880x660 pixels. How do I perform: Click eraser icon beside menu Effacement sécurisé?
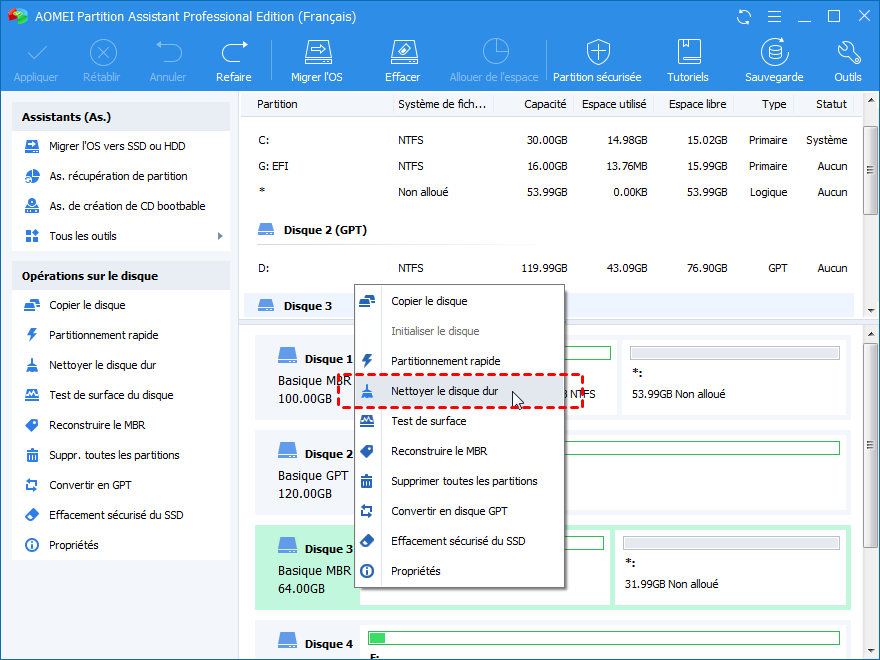(367, 541)
